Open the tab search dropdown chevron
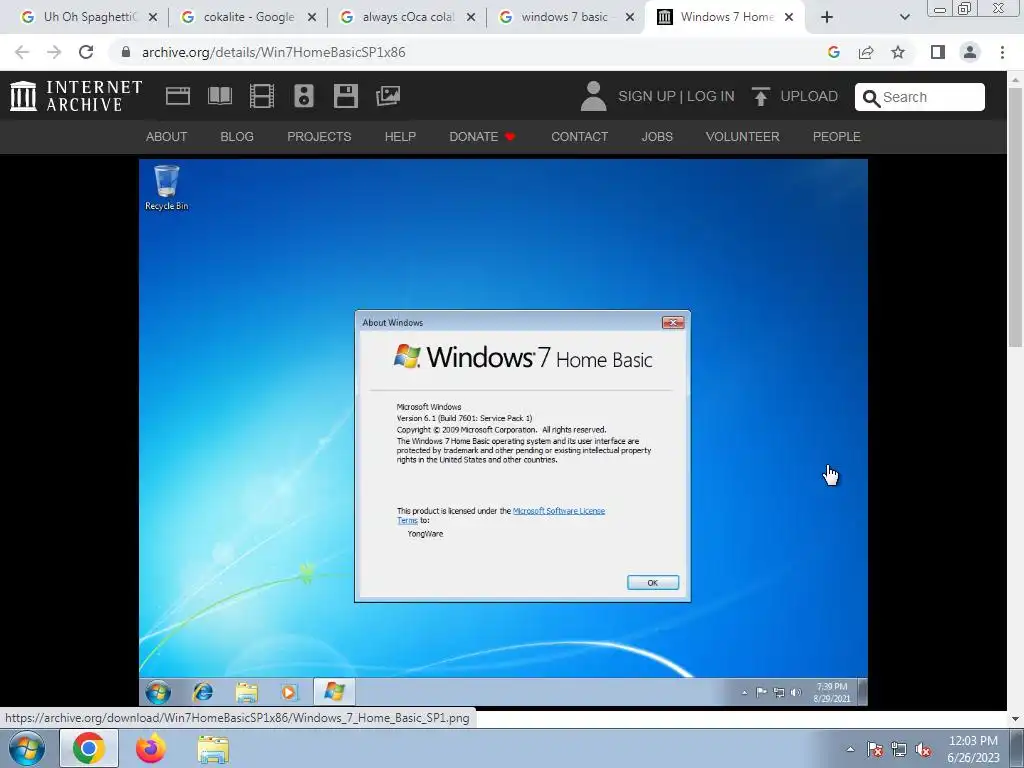 pyautogui.click(x=904, y=17)
